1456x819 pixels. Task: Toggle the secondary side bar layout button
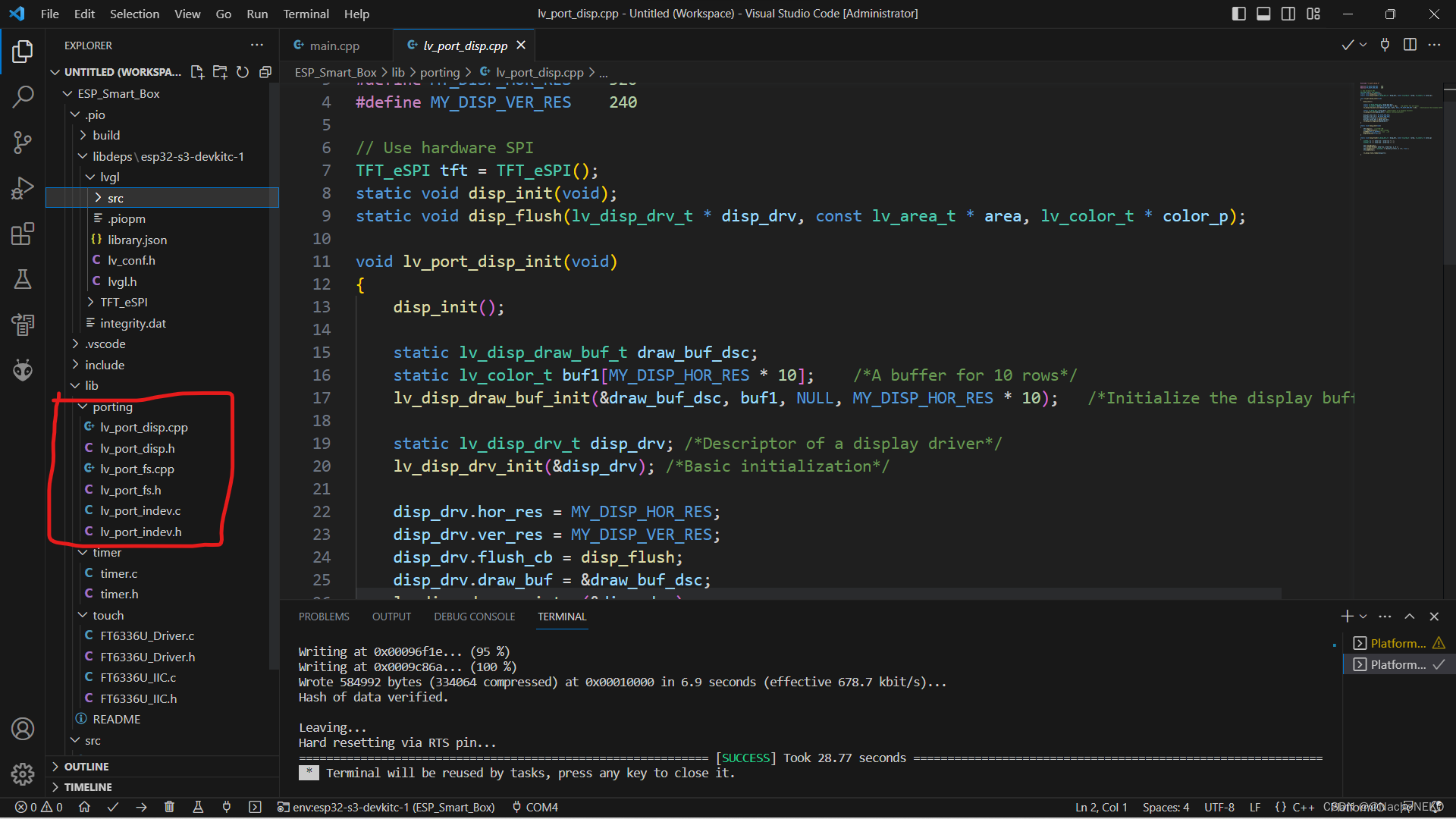pyautogui.click(x=1288, y=14)
